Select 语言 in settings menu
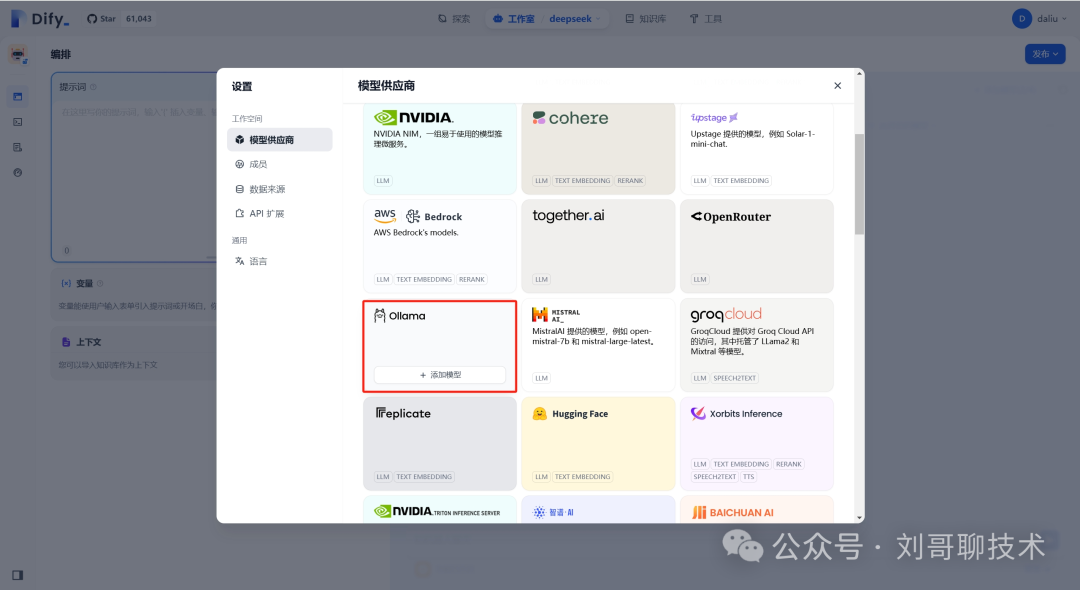 tap(280, 261)
